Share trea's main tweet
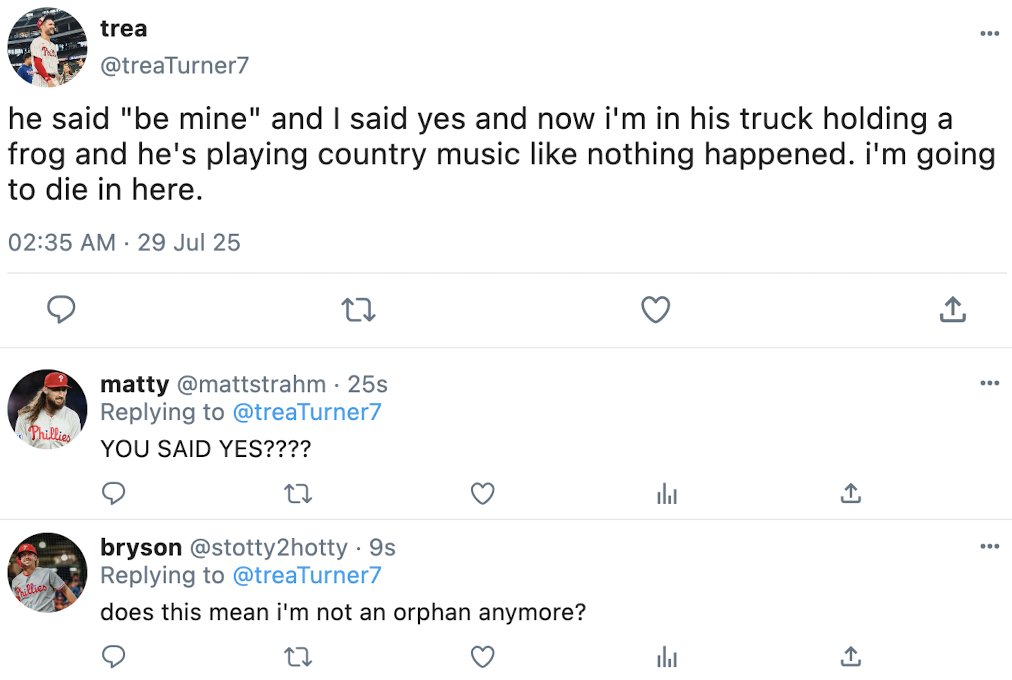1012x680 pixels. 953,311
